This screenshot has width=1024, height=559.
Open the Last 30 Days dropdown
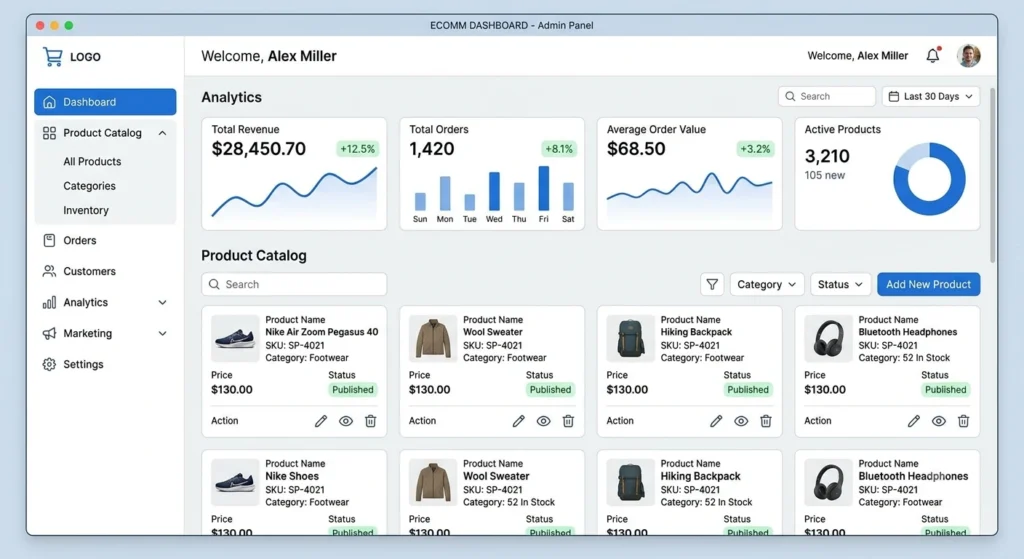(931, 96)
